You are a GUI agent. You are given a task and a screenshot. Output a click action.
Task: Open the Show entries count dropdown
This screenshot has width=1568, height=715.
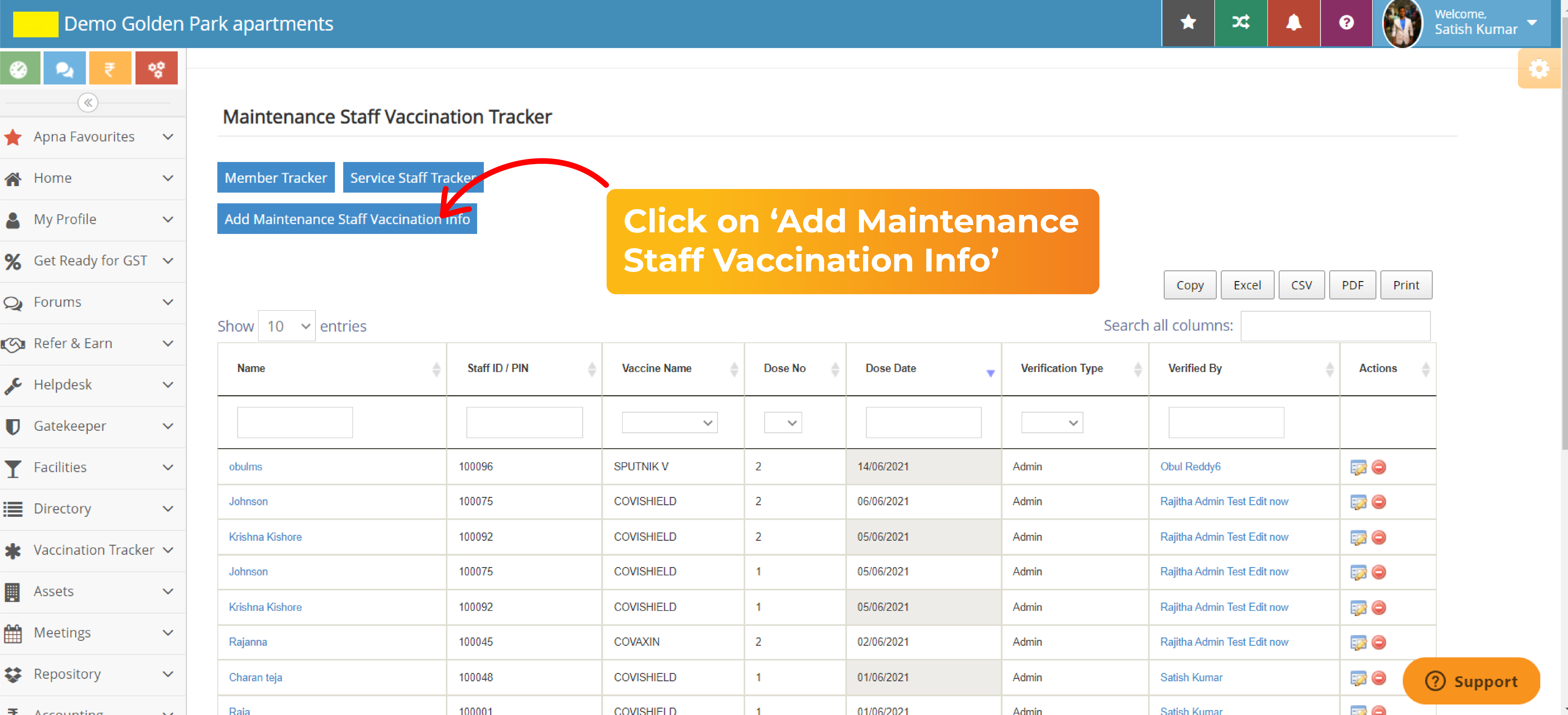coord(287,326)
